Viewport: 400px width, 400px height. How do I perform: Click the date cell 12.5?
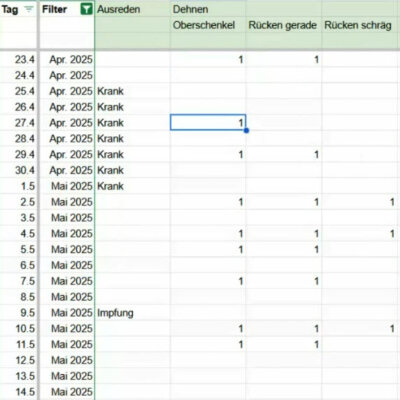(x=18, y=360)
